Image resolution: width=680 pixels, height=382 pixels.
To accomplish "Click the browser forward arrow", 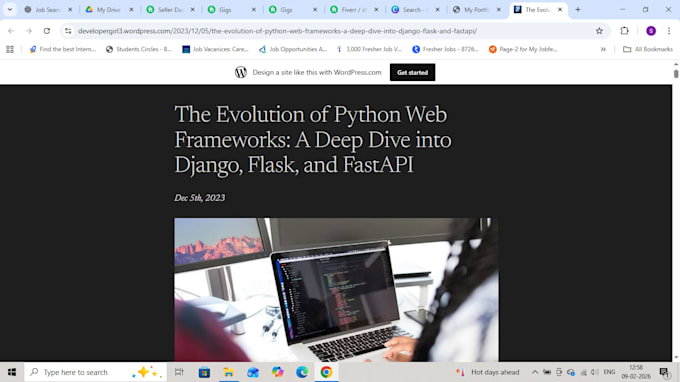I will click(x=29, y=31).
